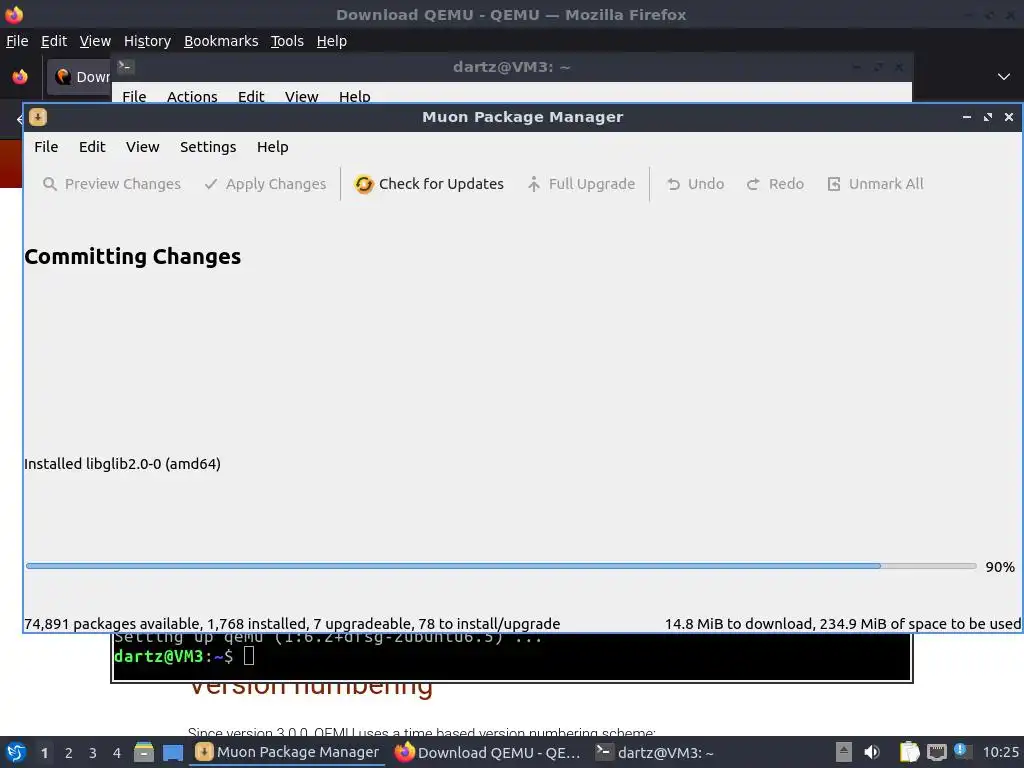The image size is (1024, 768).
Task: Click the clock showing 10:25
Action: click(x=1000, y=752)
